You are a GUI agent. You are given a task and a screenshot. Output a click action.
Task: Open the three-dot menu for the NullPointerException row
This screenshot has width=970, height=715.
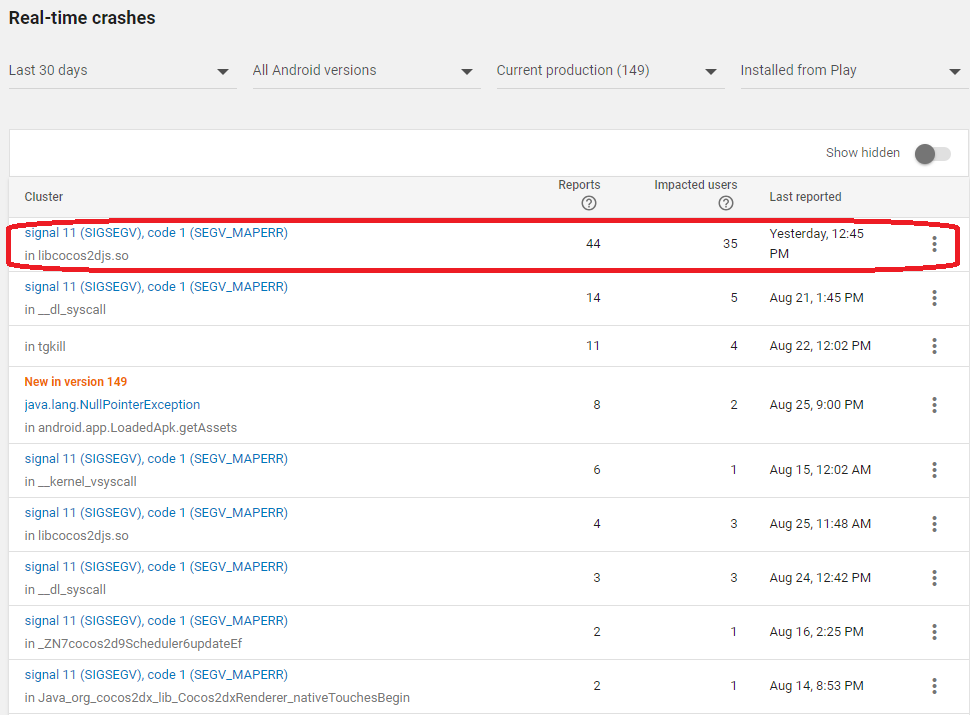(934, 405)
